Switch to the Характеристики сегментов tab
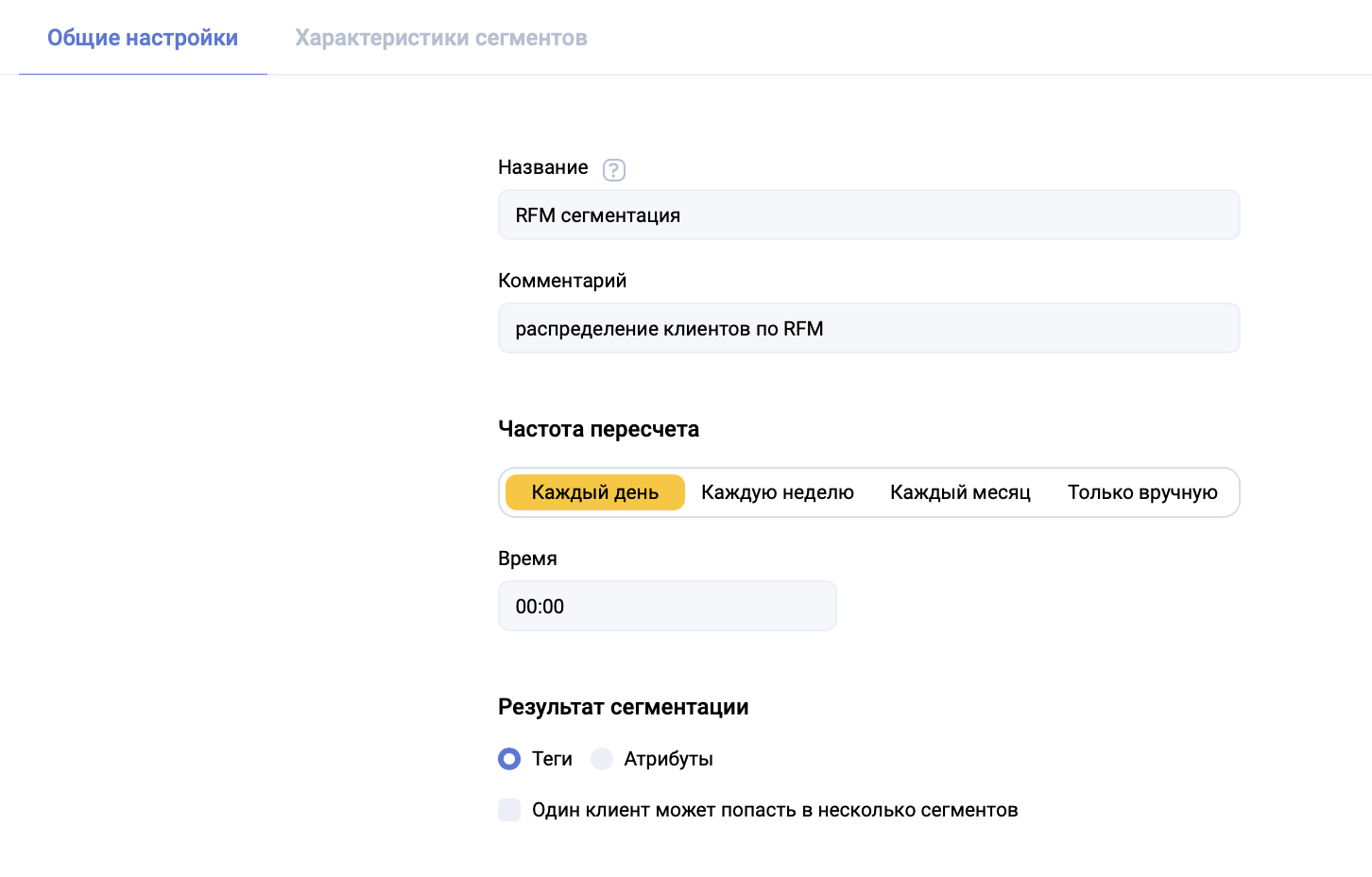Image resolution: width=1372 pixels, height=877 pixels. click(440, 38)
